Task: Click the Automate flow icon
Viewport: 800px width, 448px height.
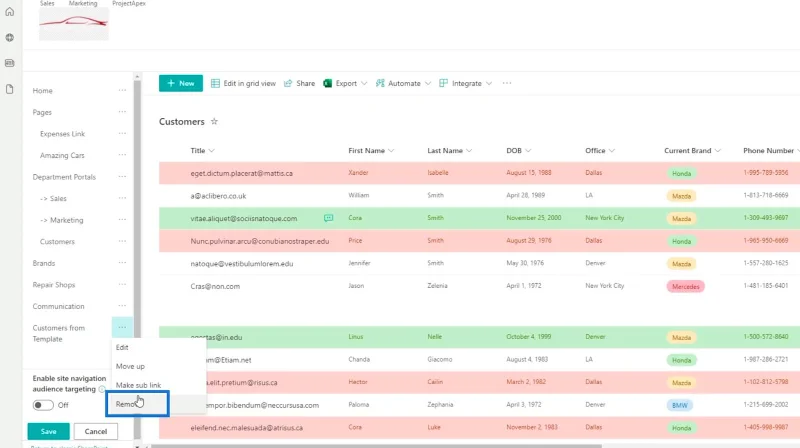Action: coord(380,83)
